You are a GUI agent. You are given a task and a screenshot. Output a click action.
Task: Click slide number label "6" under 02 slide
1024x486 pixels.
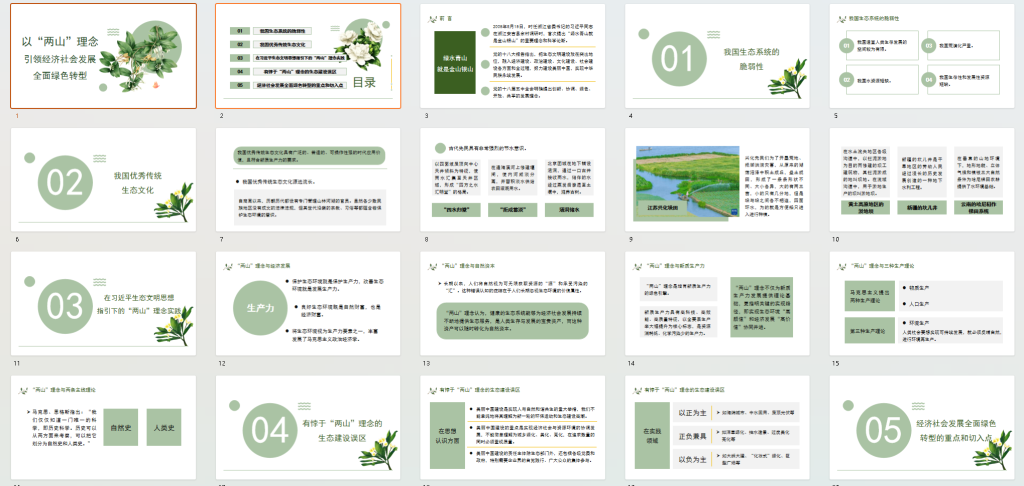coord(17,239)
